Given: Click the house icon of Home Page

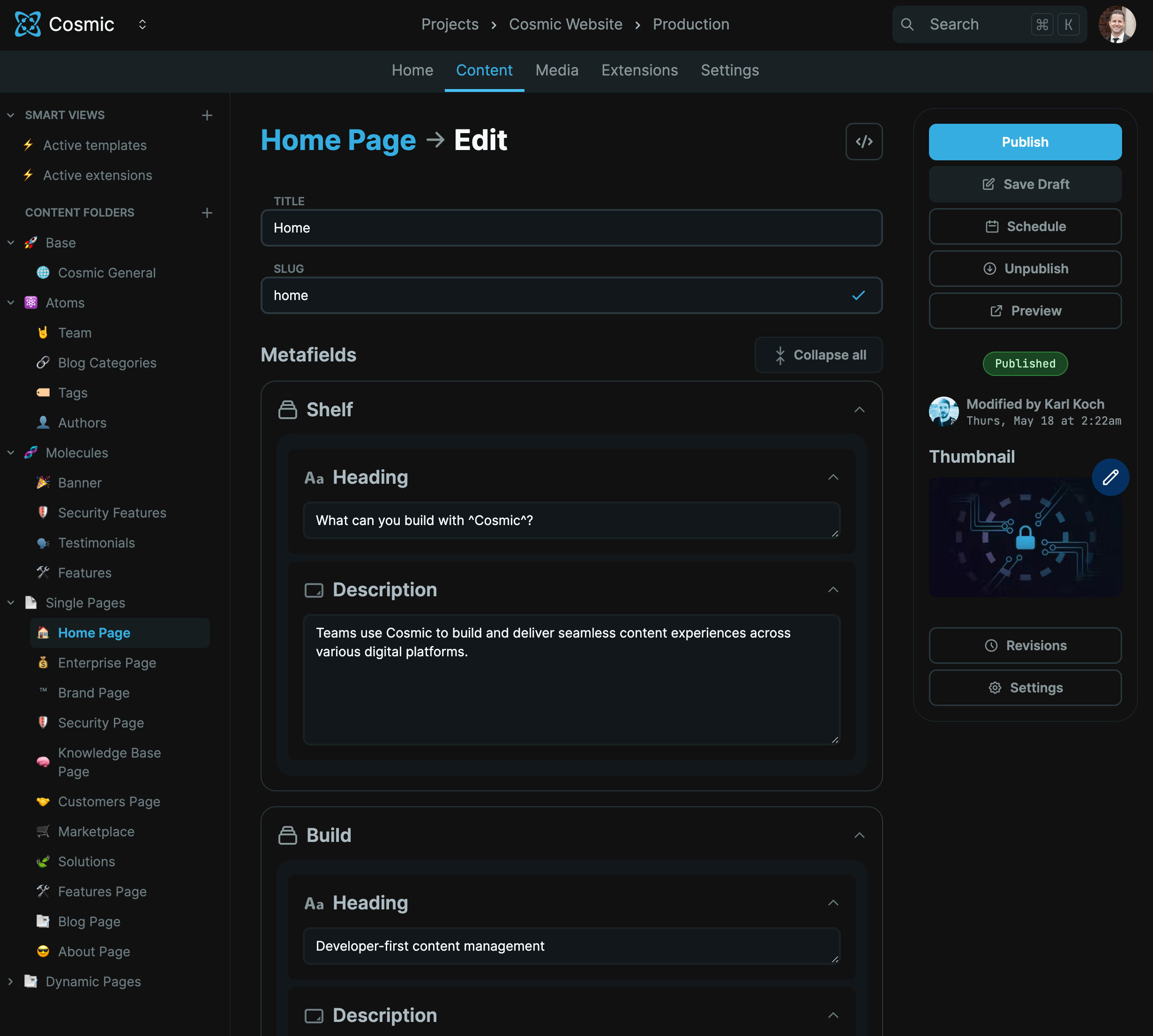Looking at the screenshot, I should [43, 632].
